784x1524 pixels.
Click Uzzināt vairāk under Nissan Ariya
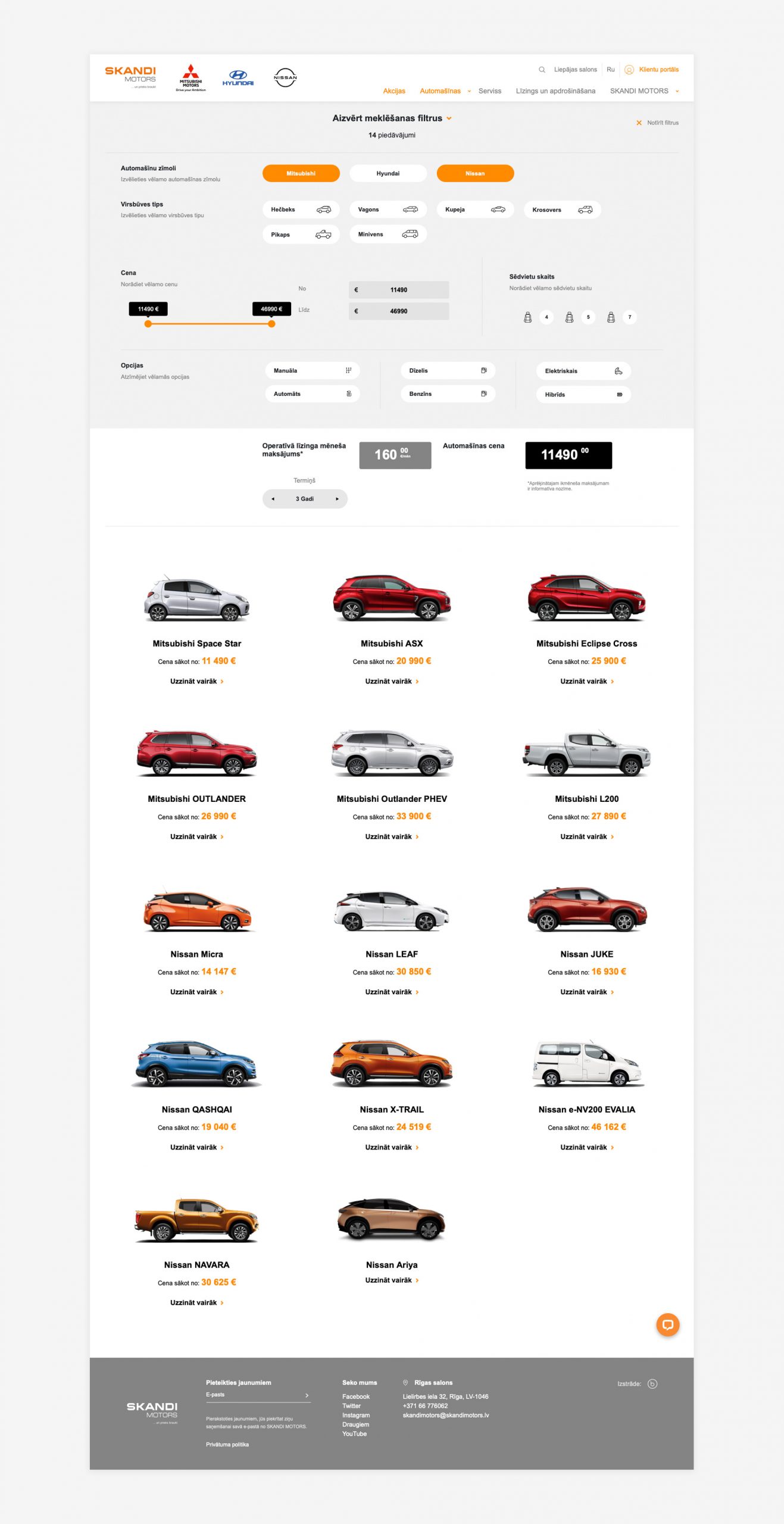click(392, 1280)
